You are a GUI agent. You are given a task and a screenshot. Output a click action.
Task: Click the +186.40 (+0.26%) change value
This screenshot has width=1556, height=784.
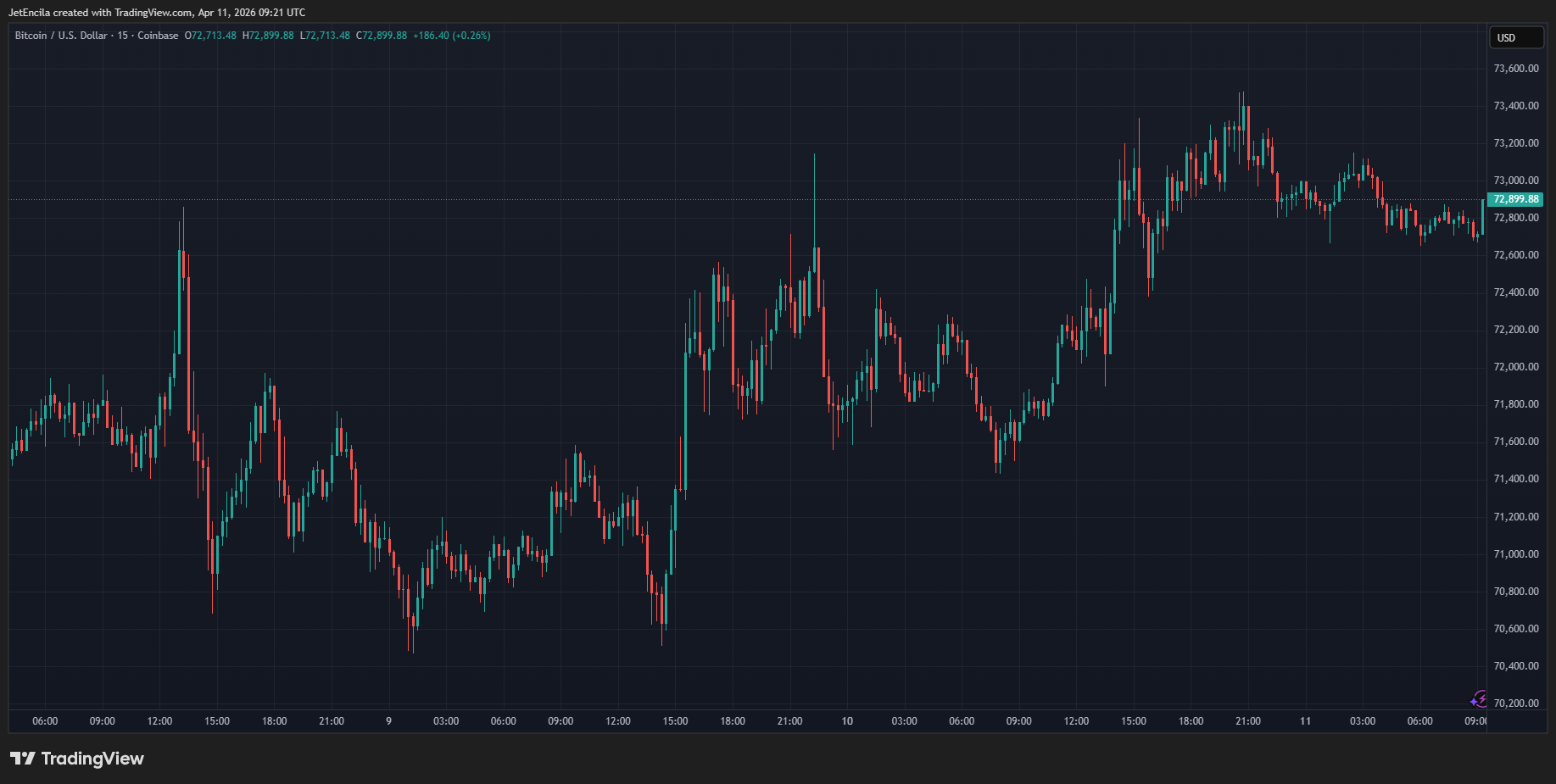click(x=452, y=36)
